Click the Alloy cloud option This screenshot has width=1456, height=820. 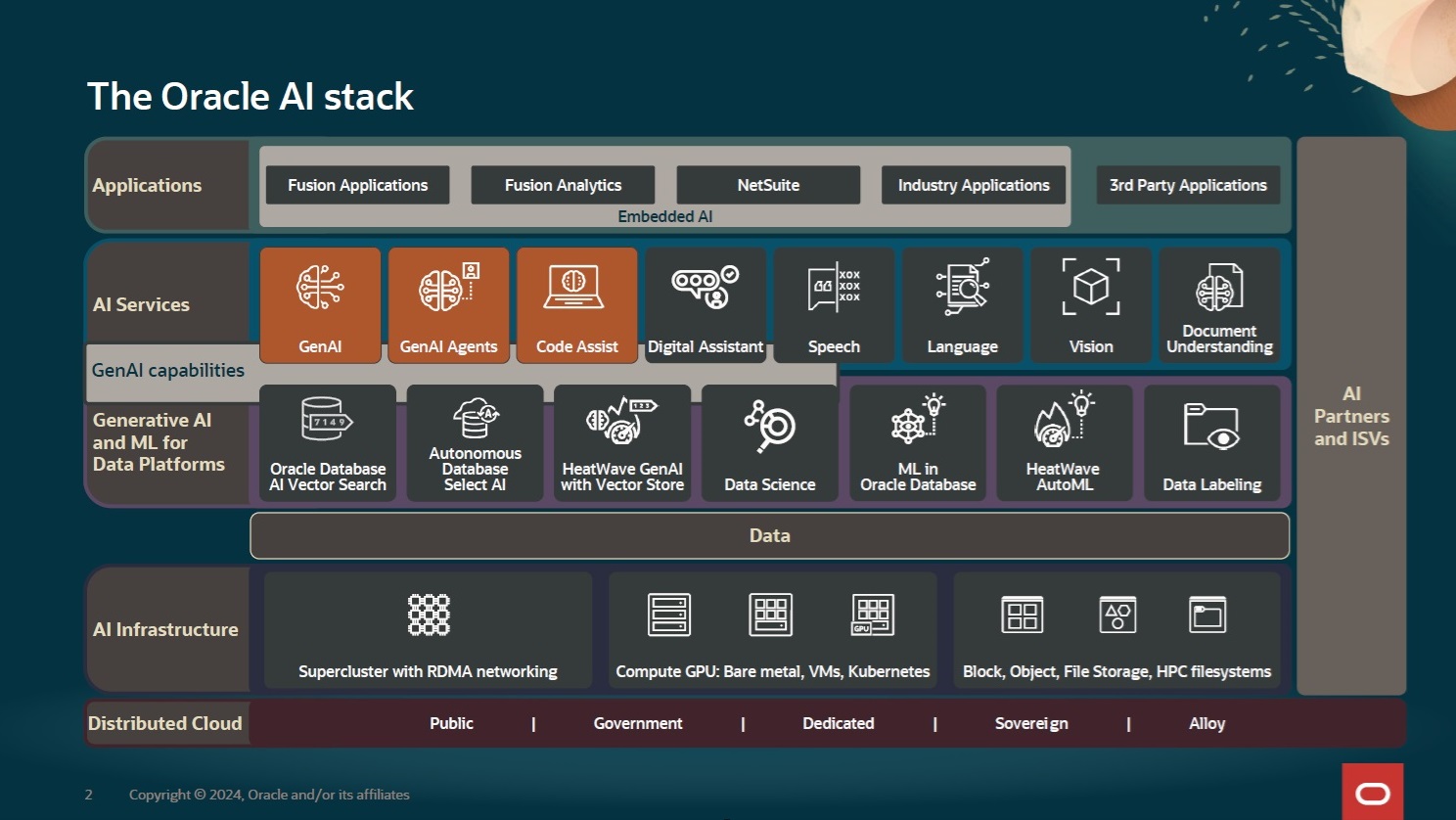point(1206,723)
